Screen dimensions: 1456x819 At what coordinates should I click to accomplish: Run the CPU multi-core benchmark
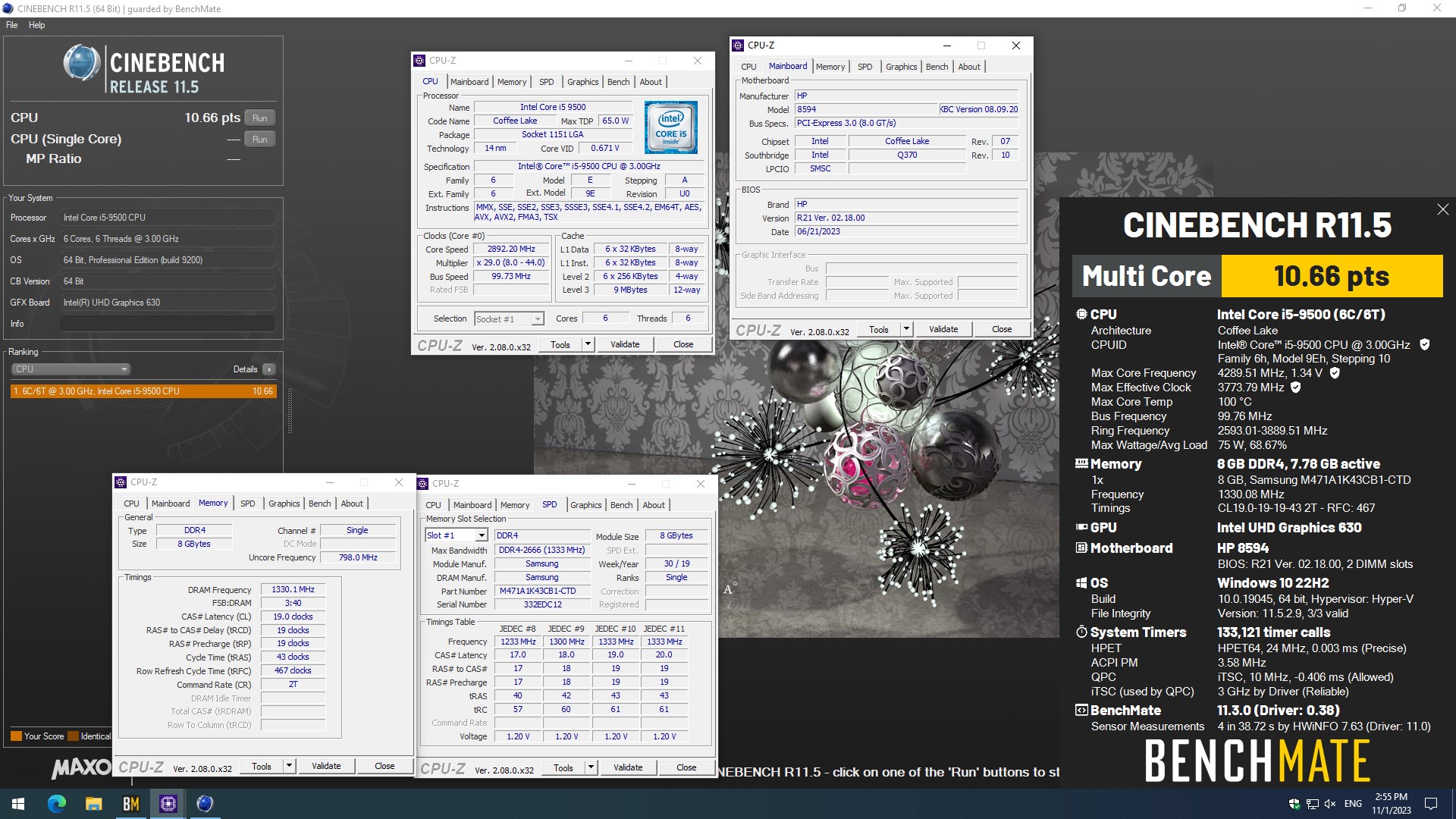point(260,118)
